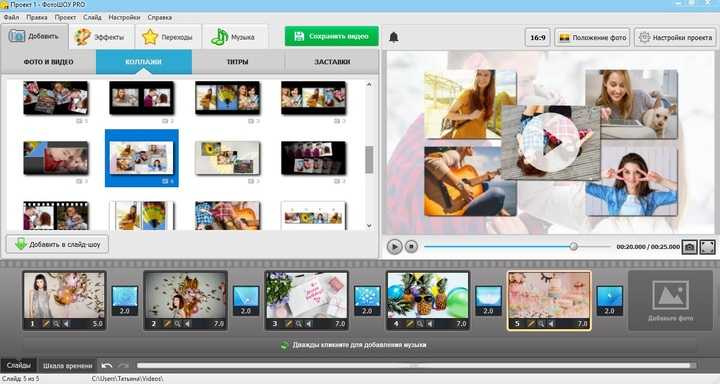Open fullscreen preview mode icon
Viewport: 720px width, 384px height.
pyautogui.click(x=708, y=247)
